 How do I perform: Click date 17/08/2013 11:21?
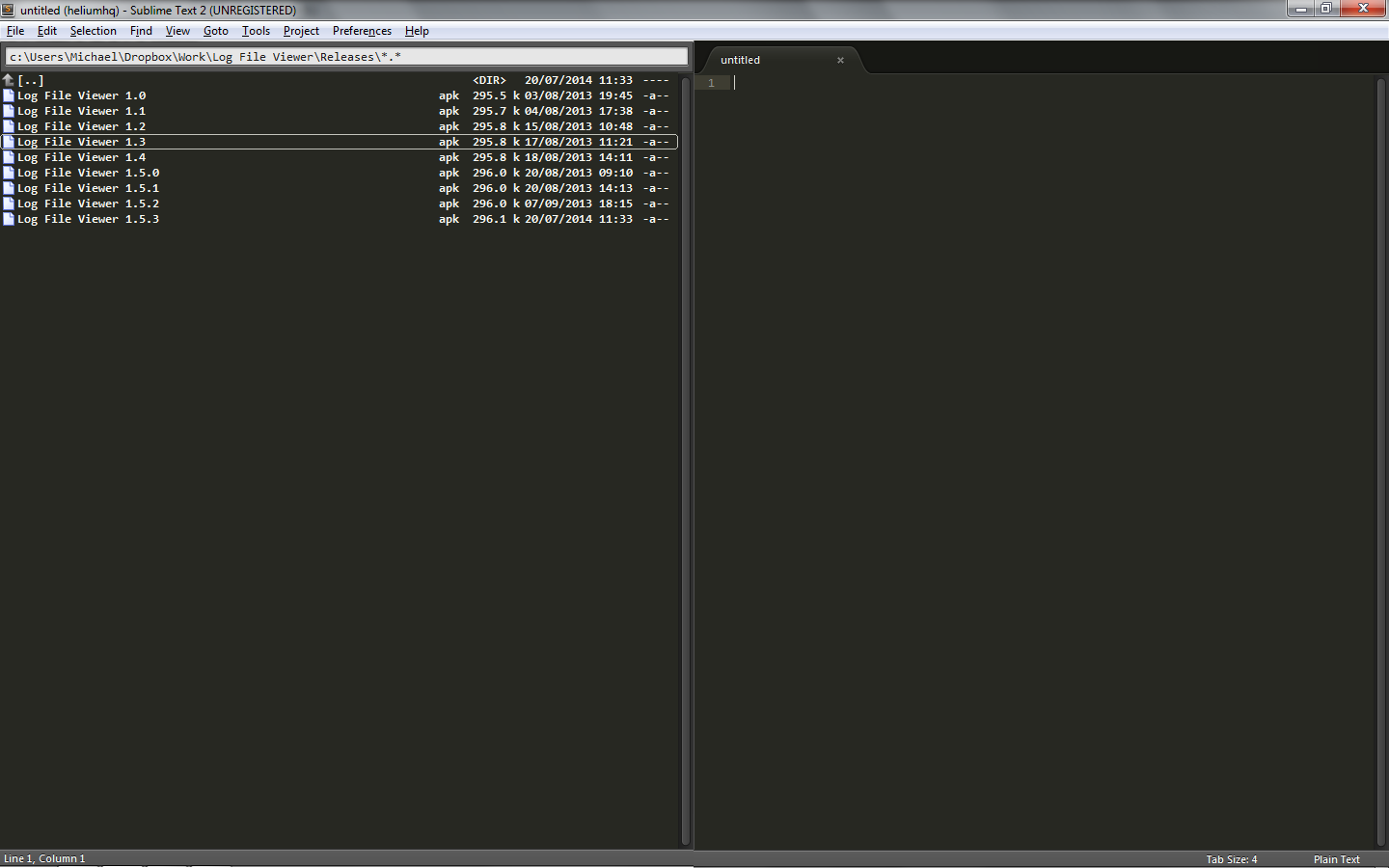coord(579,142)
